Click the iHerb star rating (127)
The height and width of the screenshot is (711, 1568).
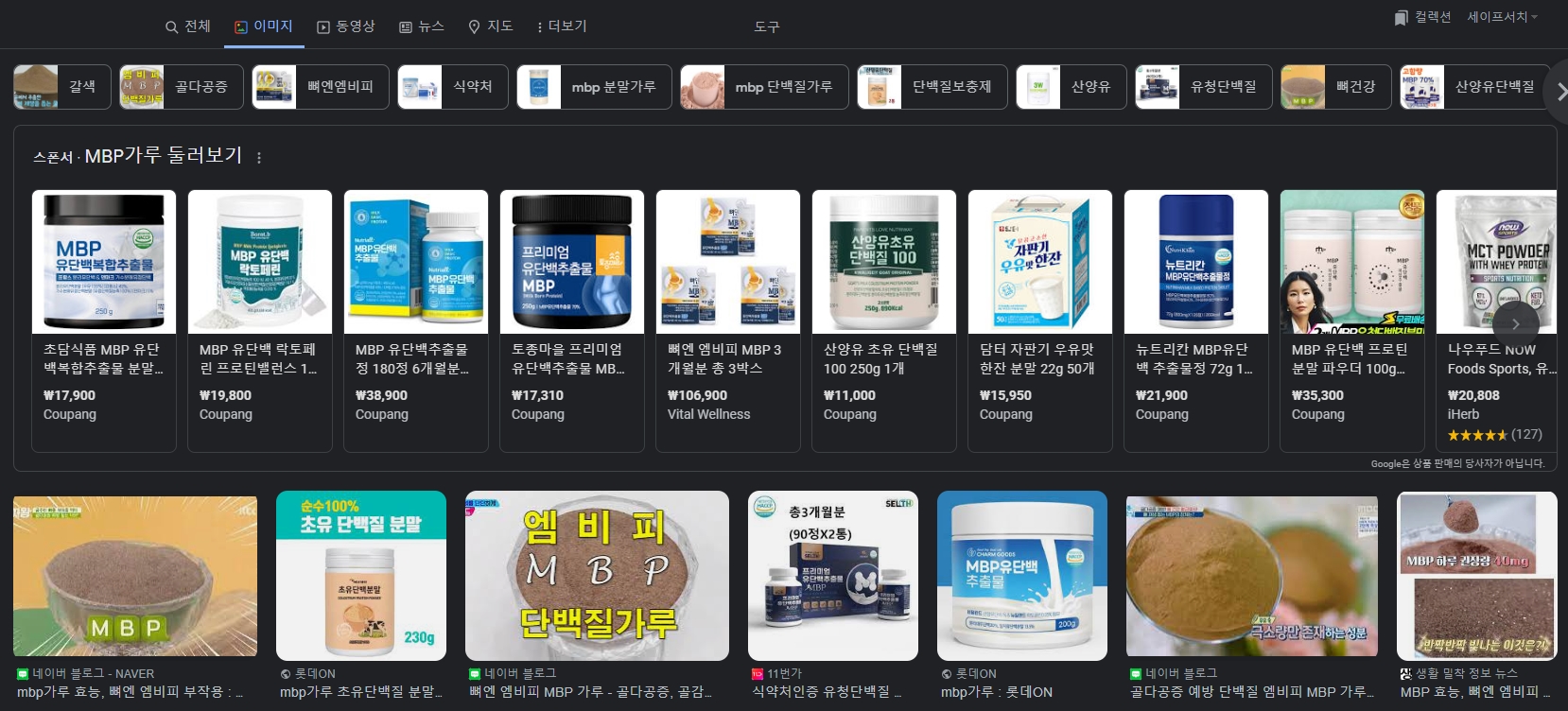click(x=1495, y=435)
